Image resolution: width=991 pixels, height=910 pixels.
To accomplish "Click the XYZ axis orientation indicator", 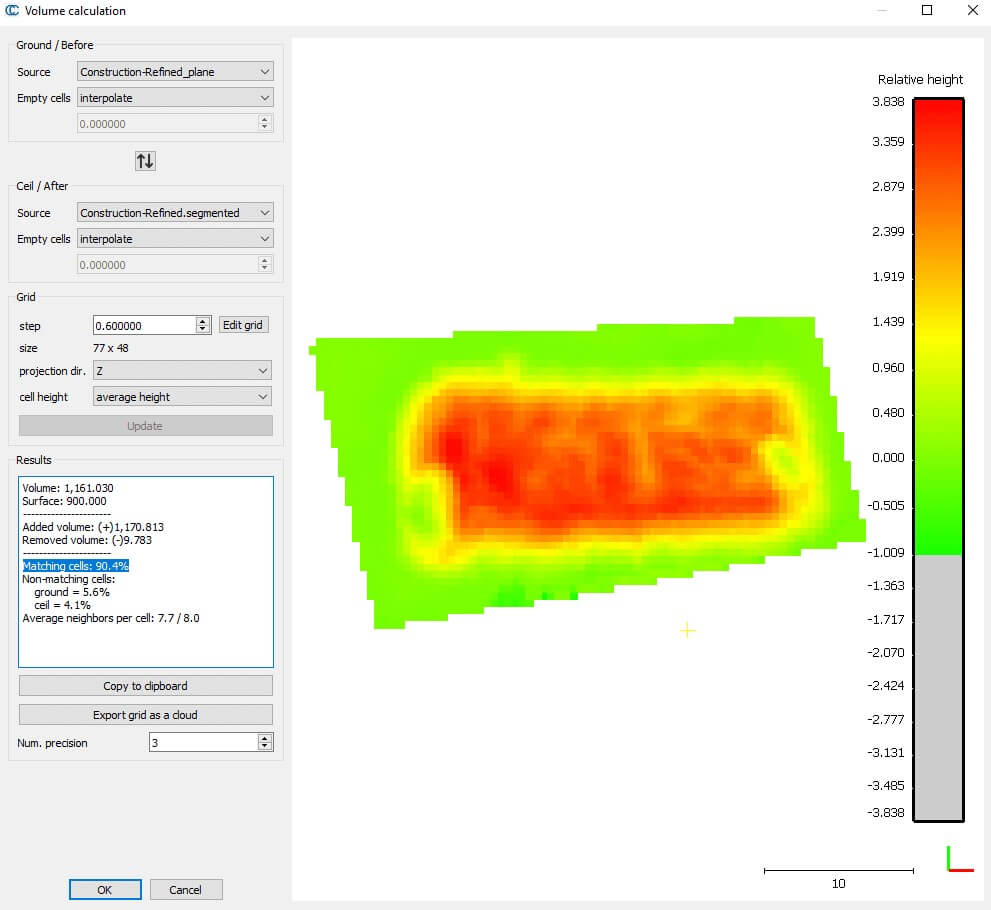I will [x=958, y=860].
